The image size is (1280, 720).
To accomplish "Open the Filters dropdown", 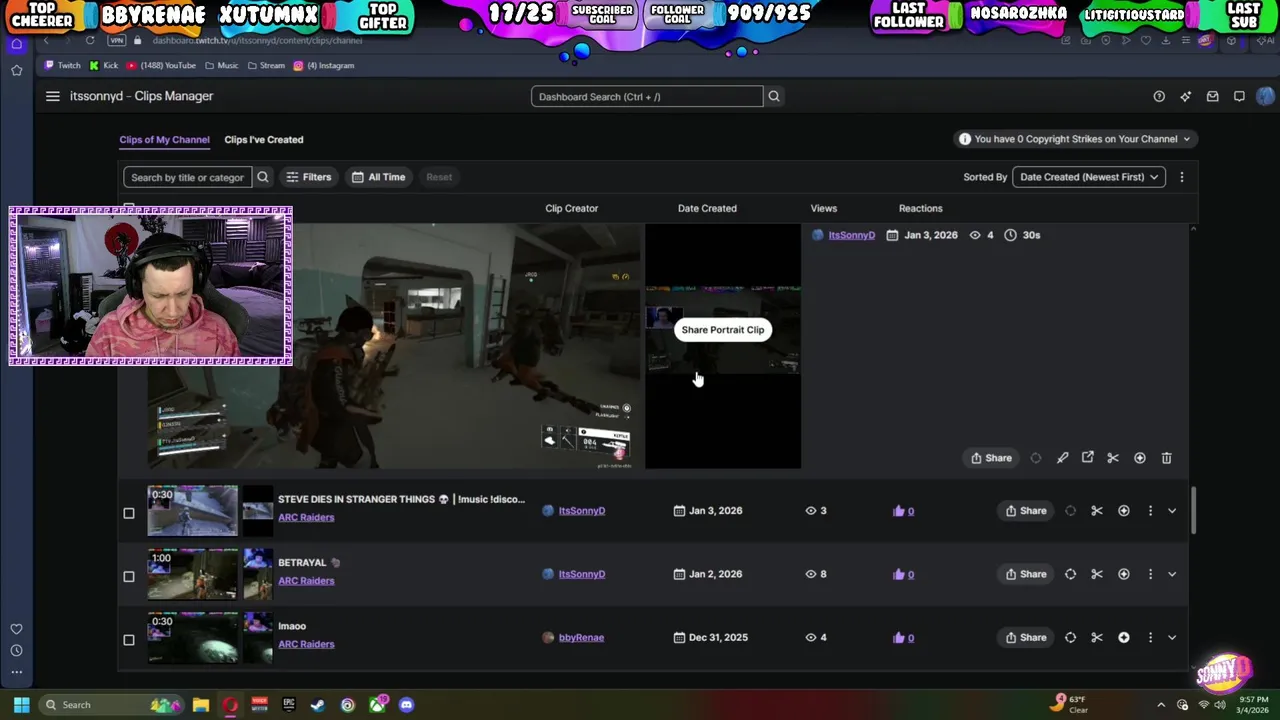I will pos(308,177).
